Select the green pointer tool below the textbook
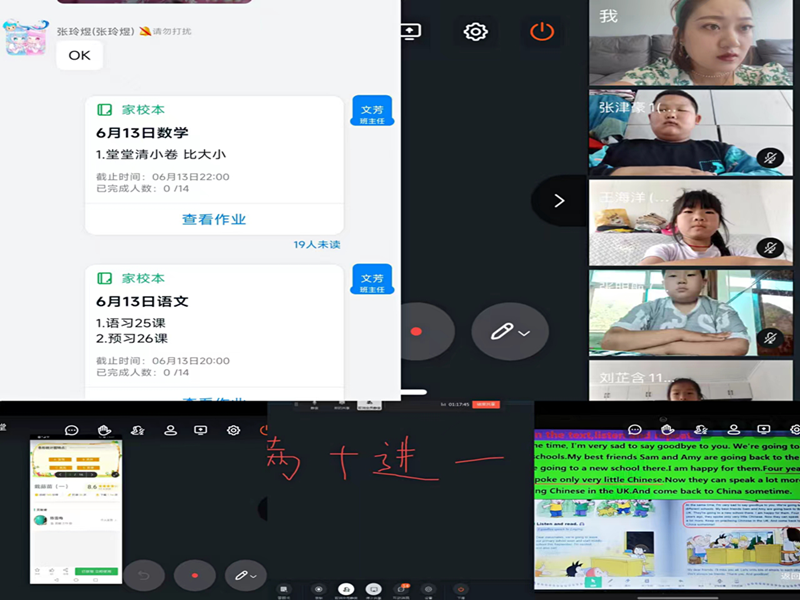 [x=593, y=582]
